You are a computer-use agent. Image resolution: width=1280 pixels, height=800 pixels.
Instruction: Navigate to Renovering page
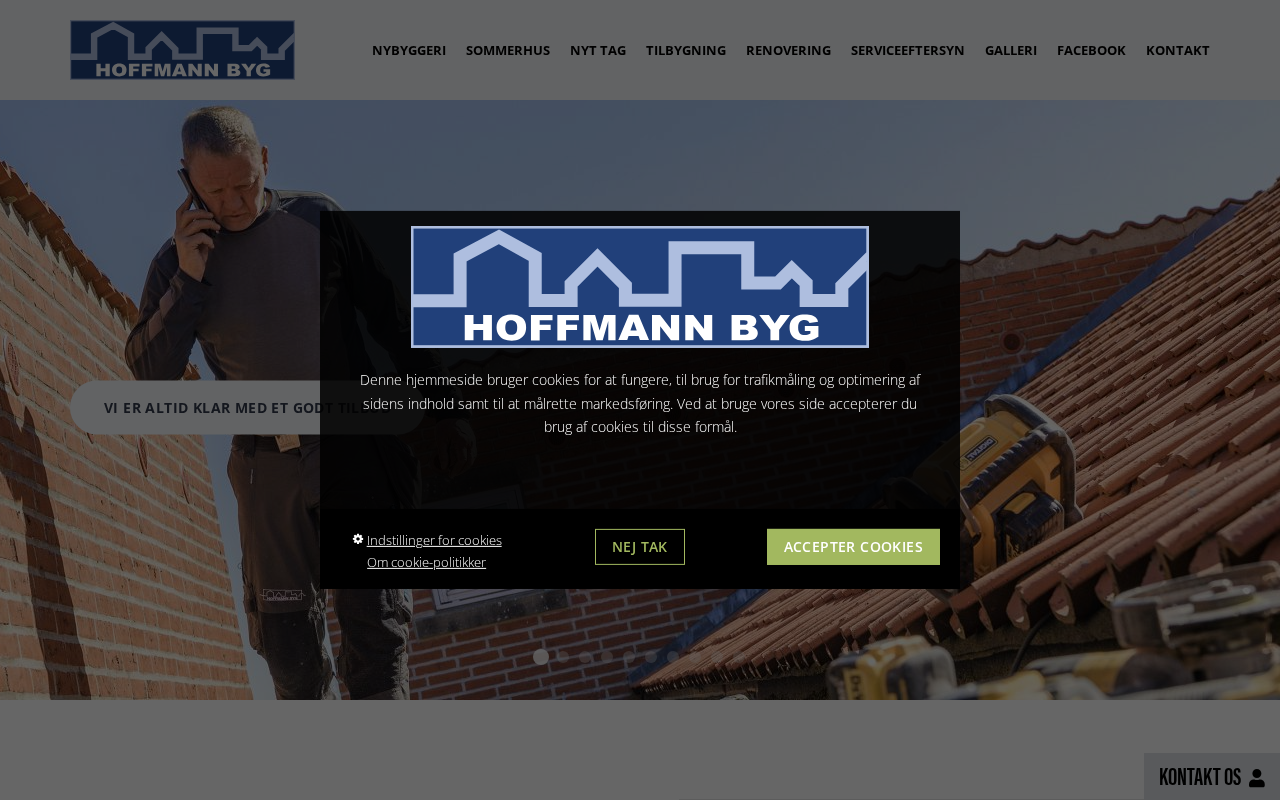click(x=788, y=50)
